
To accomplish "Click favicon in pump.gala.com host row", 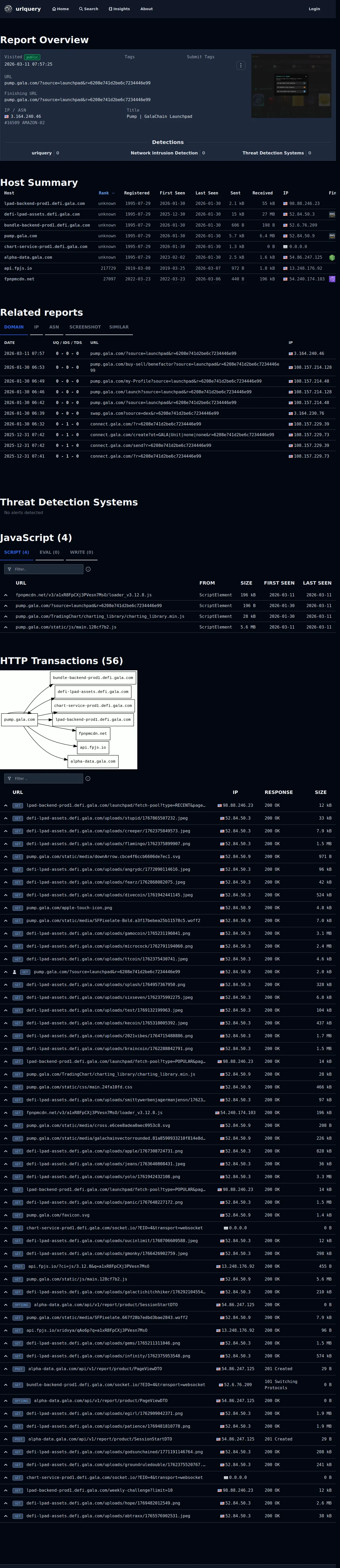I will [x=332, y=235].
